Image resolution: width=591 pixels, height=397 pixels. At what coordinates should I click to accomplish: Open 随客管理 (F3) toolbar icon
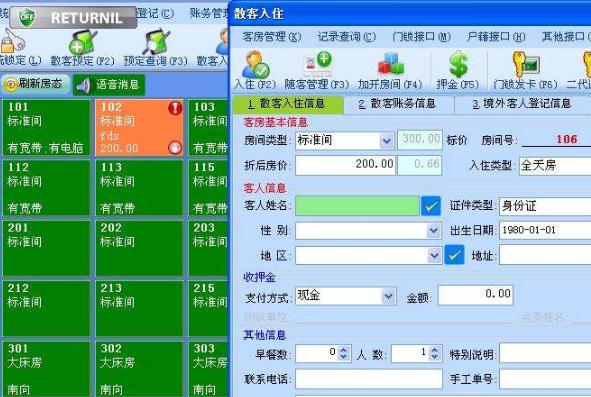pos(318,65)
